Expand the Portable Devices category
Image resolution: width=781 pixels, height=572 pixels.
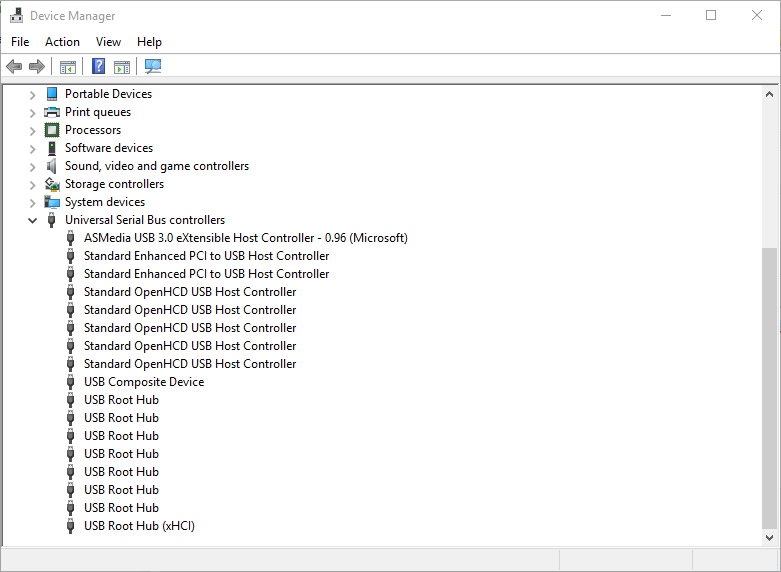coord(32,95)
